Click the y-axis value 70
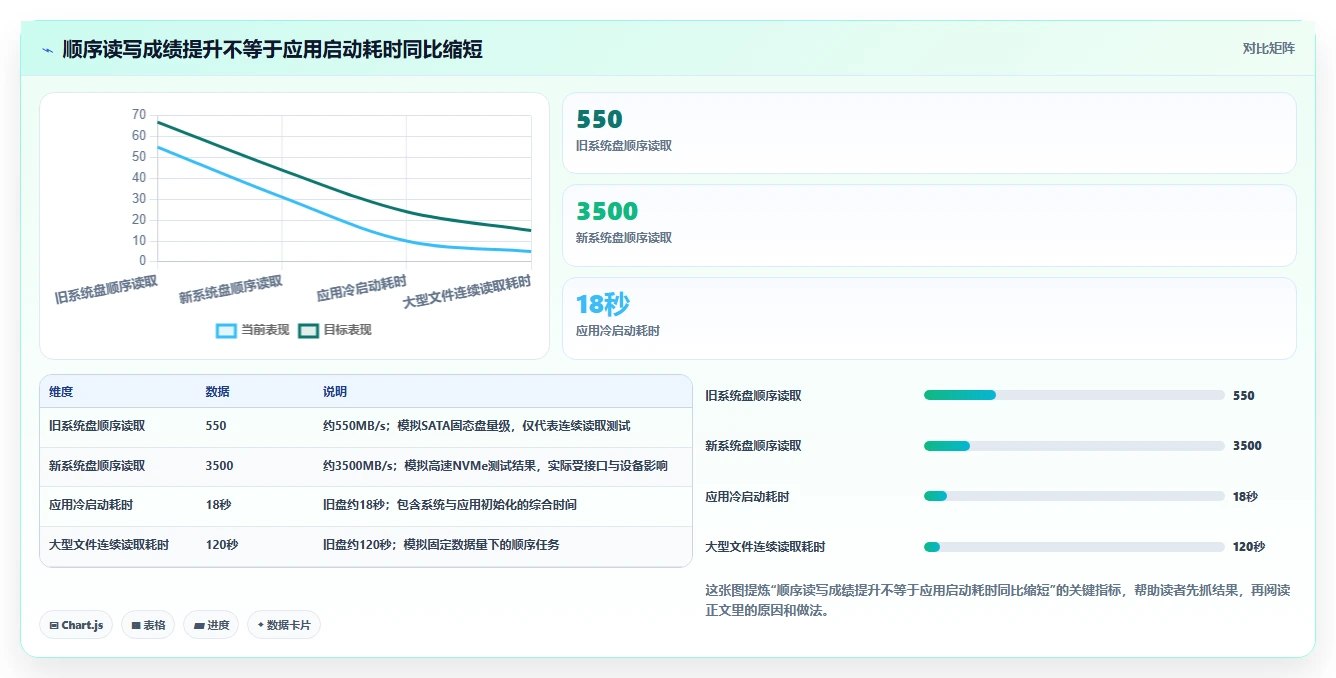The height and width of the screenshot is (678, 1336). (139, 114)
